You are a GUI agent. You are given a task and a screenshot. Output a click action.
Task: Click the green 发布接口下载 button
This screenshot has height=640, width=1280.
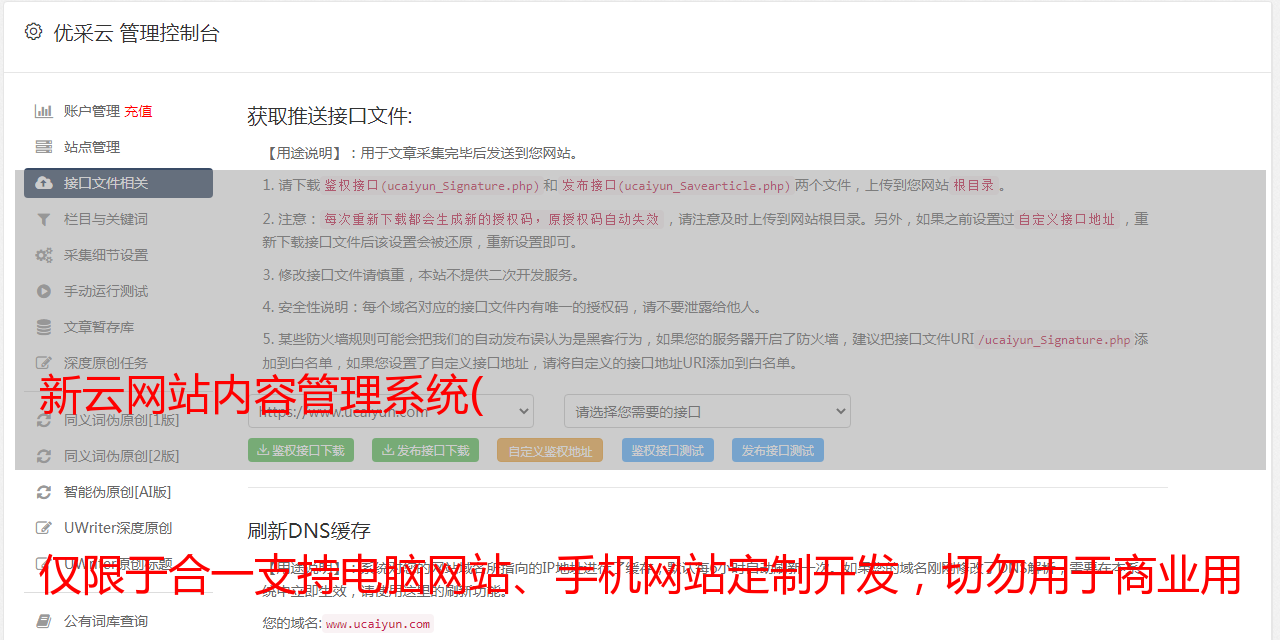tap(425, 450)
